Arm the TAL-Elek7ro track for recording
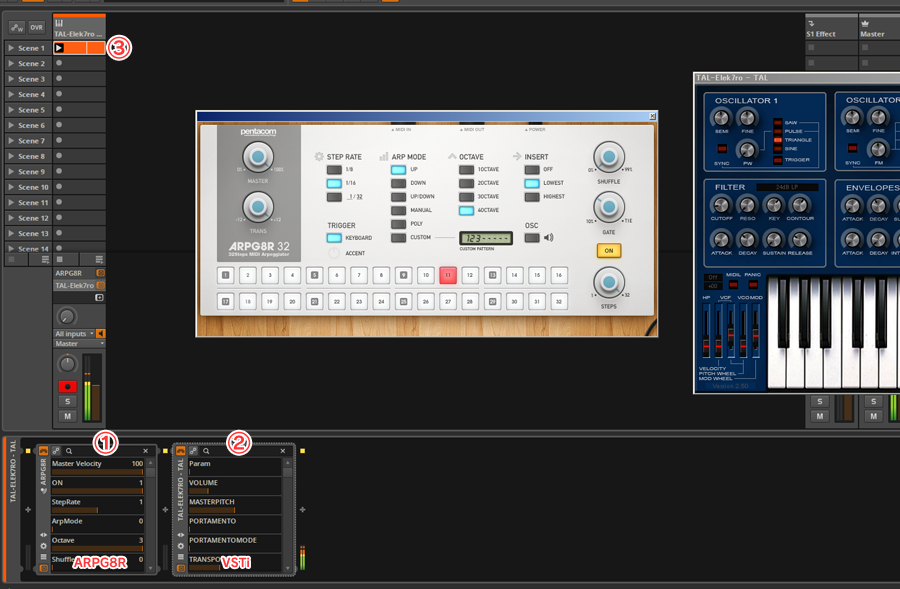The height and width of the screenshot is (589, 900). point(67,386)
